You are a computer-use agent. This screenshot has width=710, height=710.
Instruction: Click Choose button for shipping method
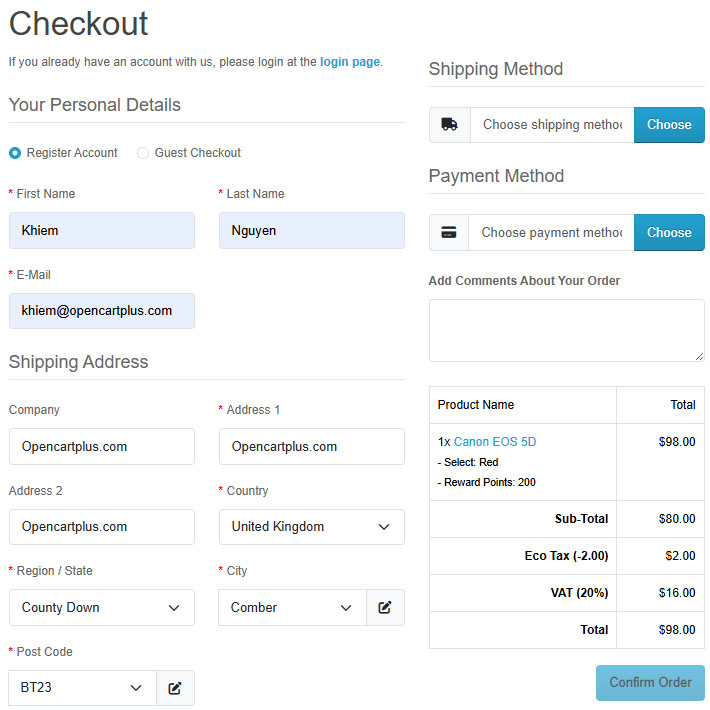tap(669, 125)
